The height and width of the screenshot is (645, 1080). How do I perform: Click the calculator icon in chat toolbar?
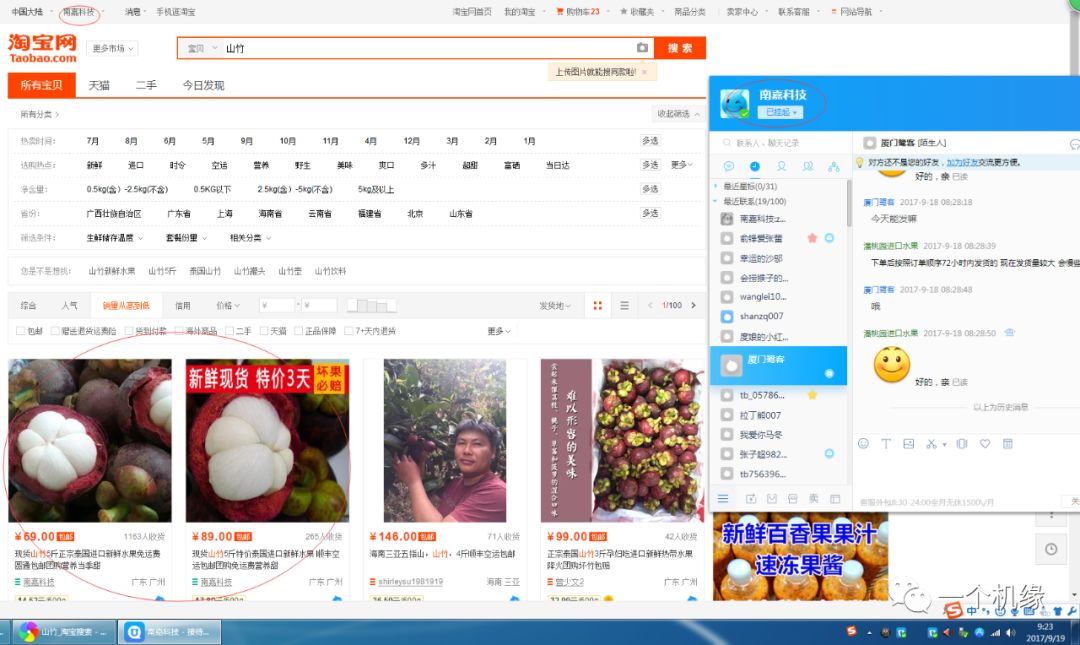tap(1008, 444)
